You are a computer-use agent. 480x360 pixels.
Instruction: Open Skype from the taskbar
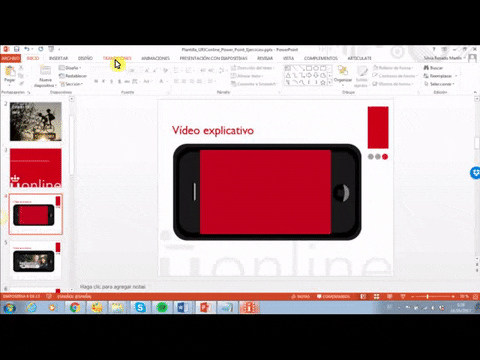point(140,307)
